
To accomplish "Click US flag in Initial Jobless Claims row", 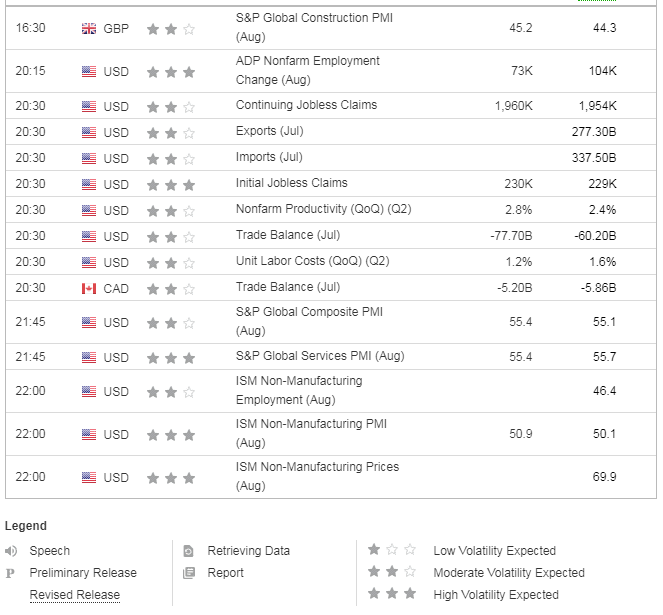I will [89, 184].
